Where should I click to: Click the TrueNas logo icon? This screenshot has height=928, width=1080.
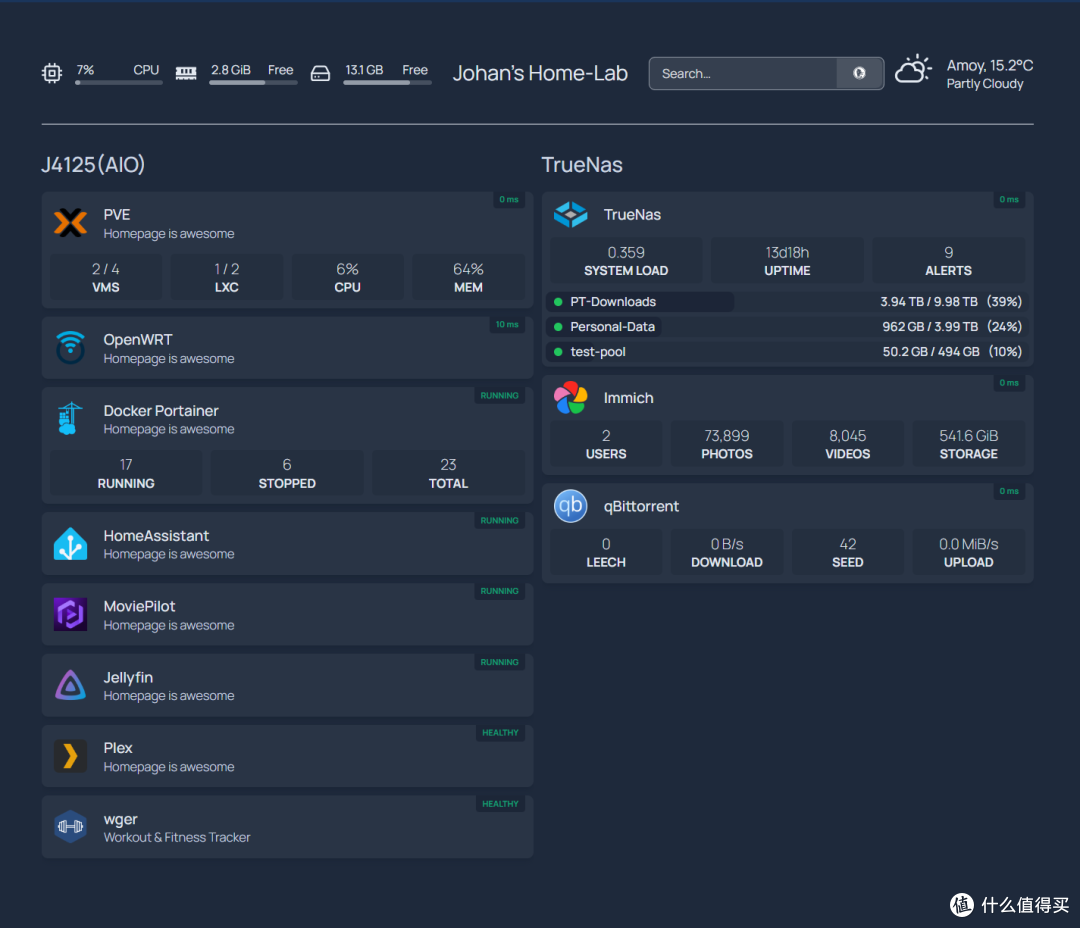[570, 214]
